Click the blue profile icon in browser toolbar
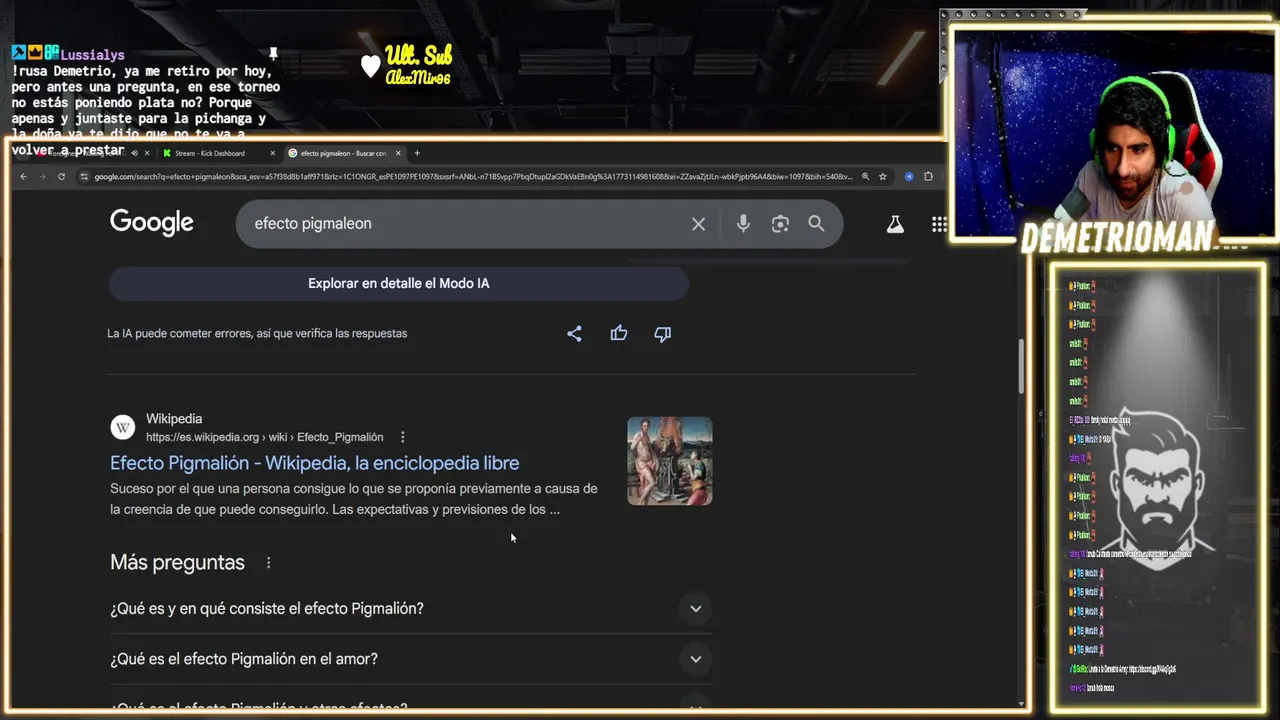This screenshot has height=720, width=1280. [909, 177]
